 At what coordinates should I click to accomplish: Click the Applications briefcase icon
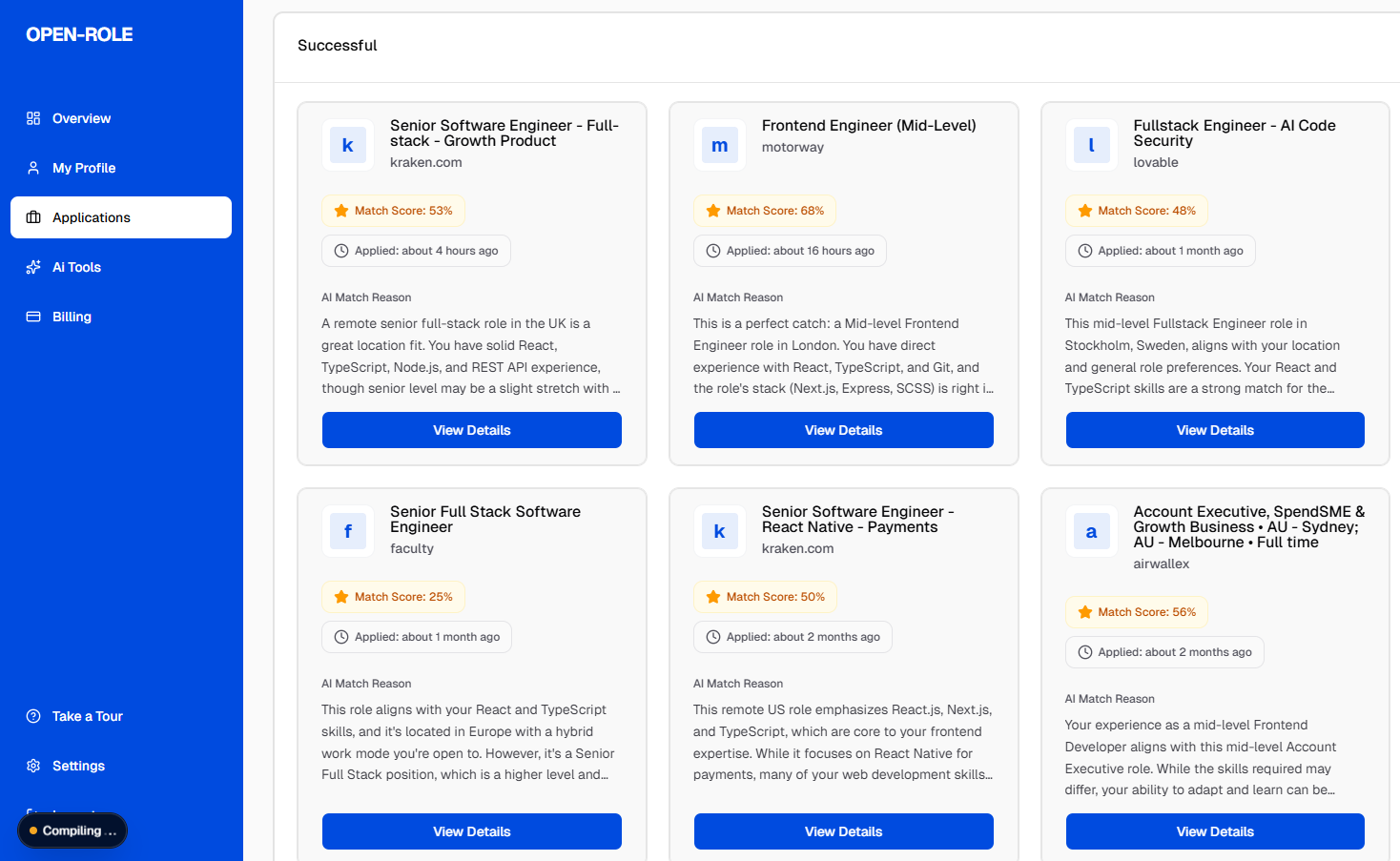(33, 217)
